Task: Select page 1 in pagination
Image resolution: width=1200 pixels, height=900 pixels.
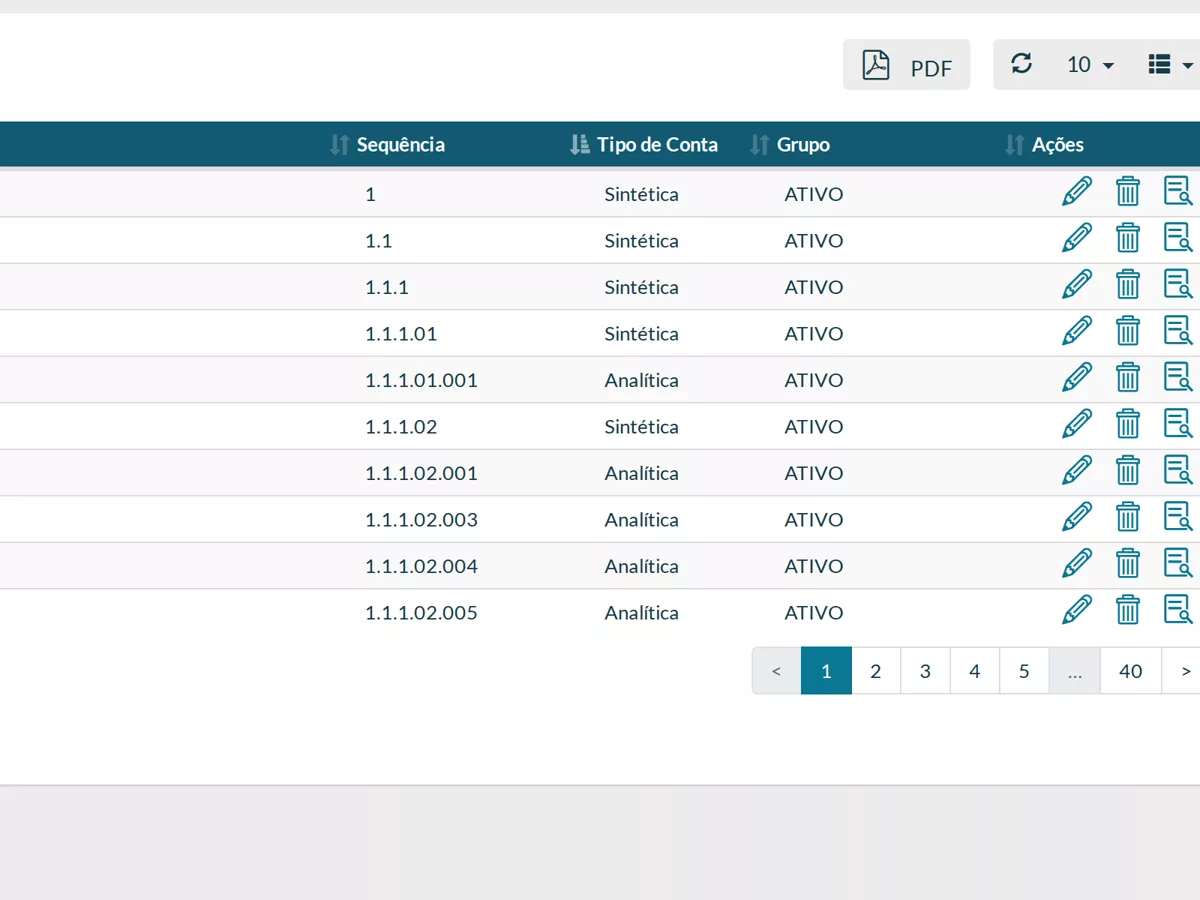Action: [826, 671]
